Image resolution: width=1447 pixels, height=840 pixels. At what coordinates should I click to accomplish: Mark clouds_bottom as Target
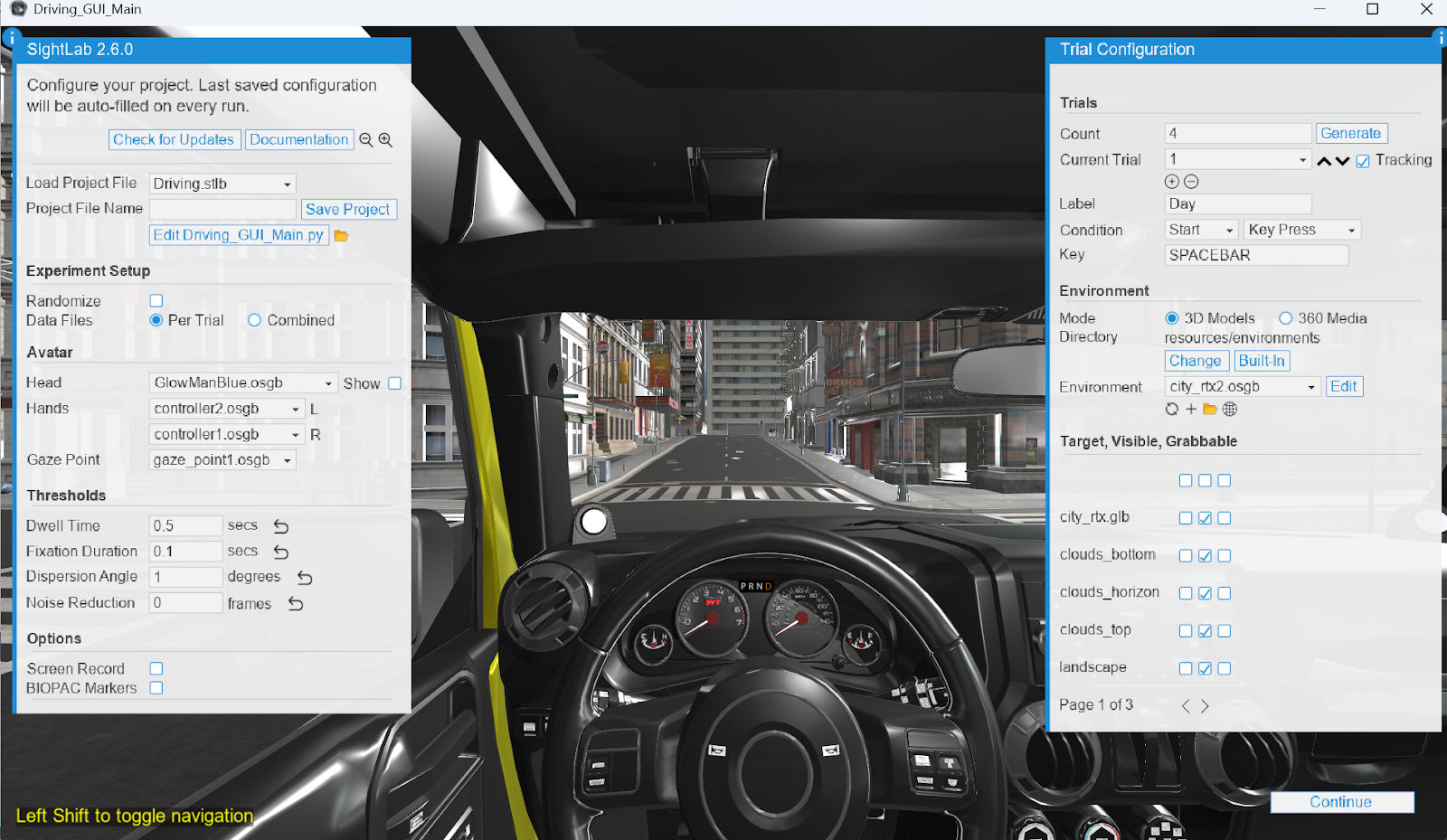tap(1186, 556)
